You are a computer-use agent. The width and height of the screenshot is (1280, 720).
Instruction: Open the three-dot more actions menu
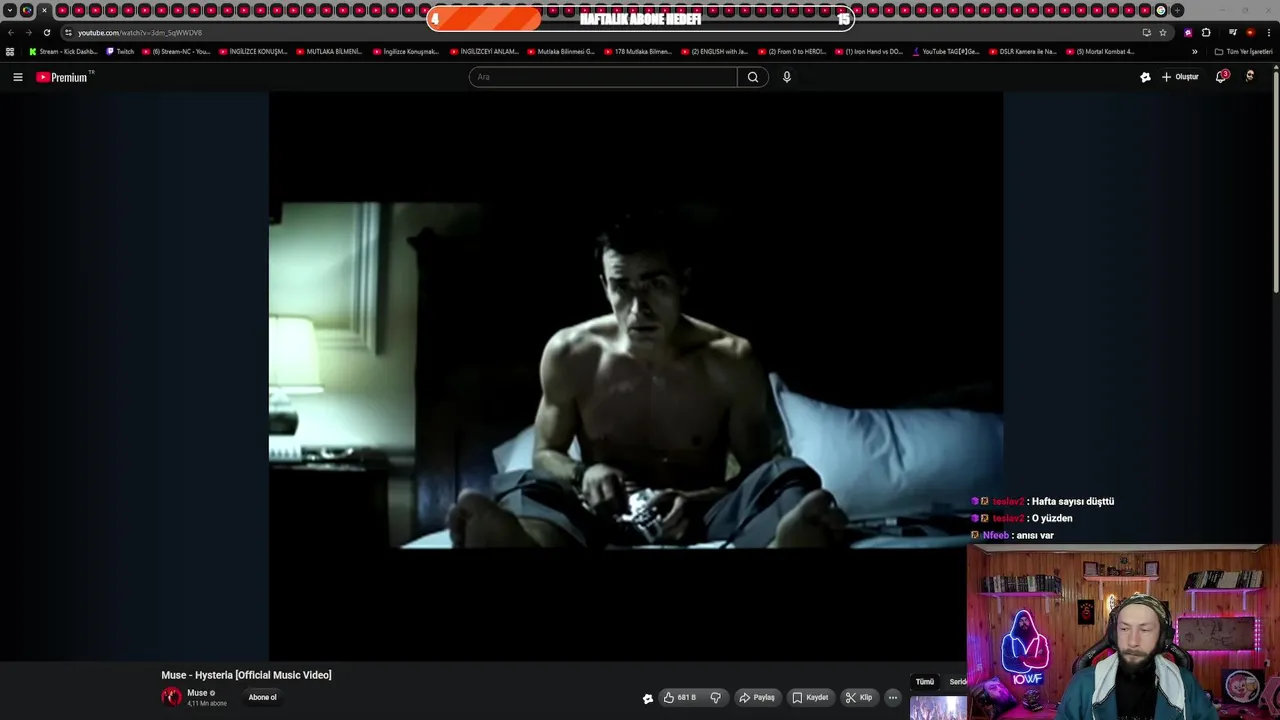click(x=893, y=697)
